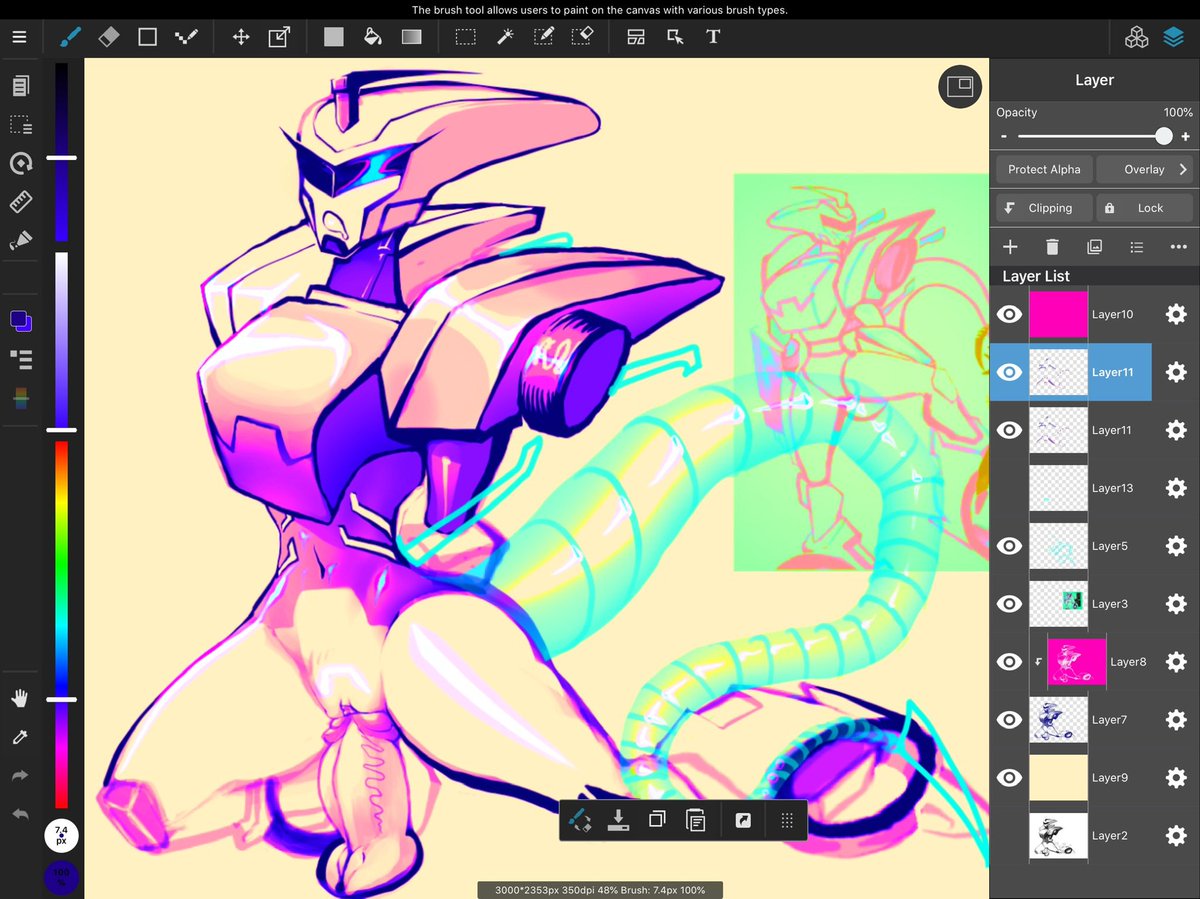Click the rainbow hue color bar

61,624
